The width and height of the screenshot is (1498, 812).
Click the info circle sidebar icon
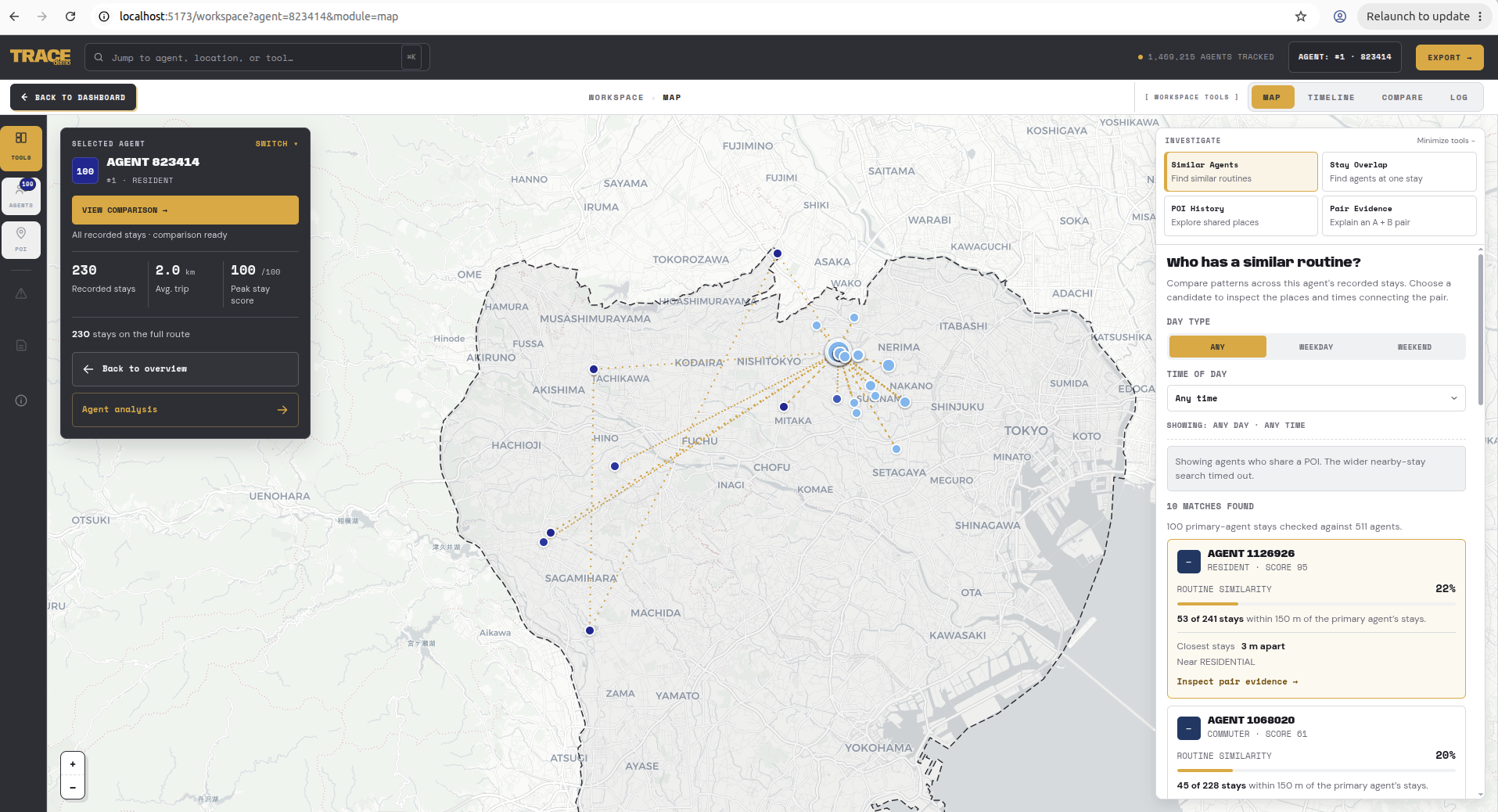21,401
